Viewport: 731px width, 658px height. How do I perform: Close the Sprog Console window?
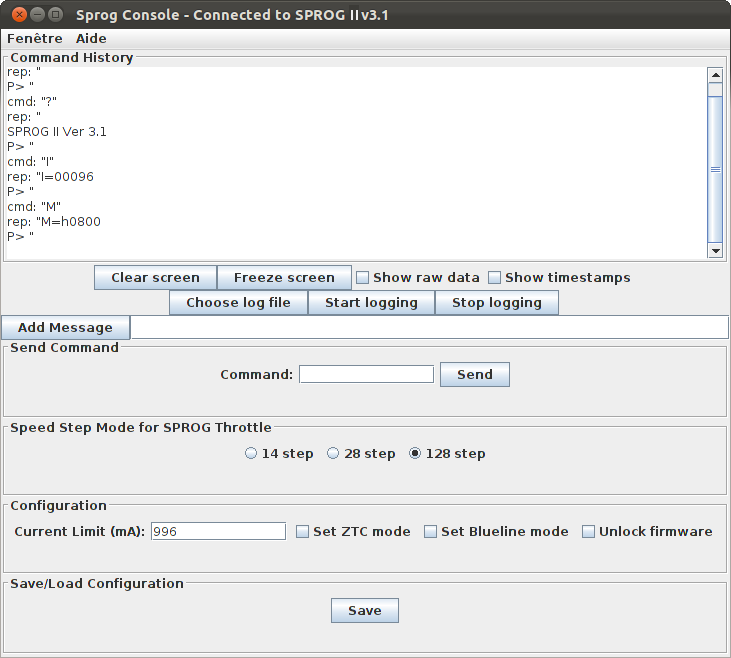pyautogui.click(x=19, y=14)
